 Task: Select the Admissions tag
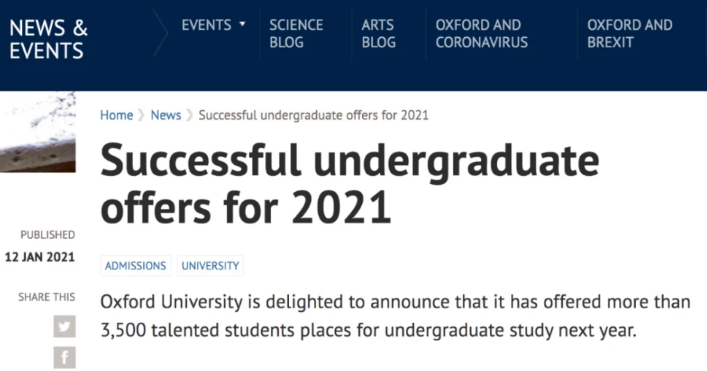(136, 266)
